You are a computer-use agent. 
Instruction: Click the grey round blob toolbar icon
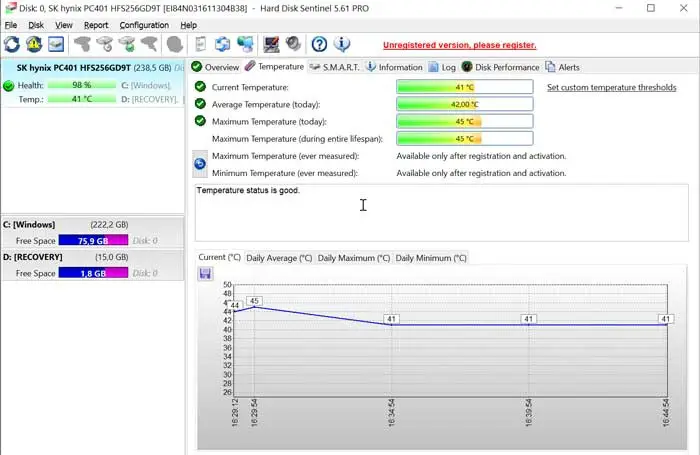175,44
